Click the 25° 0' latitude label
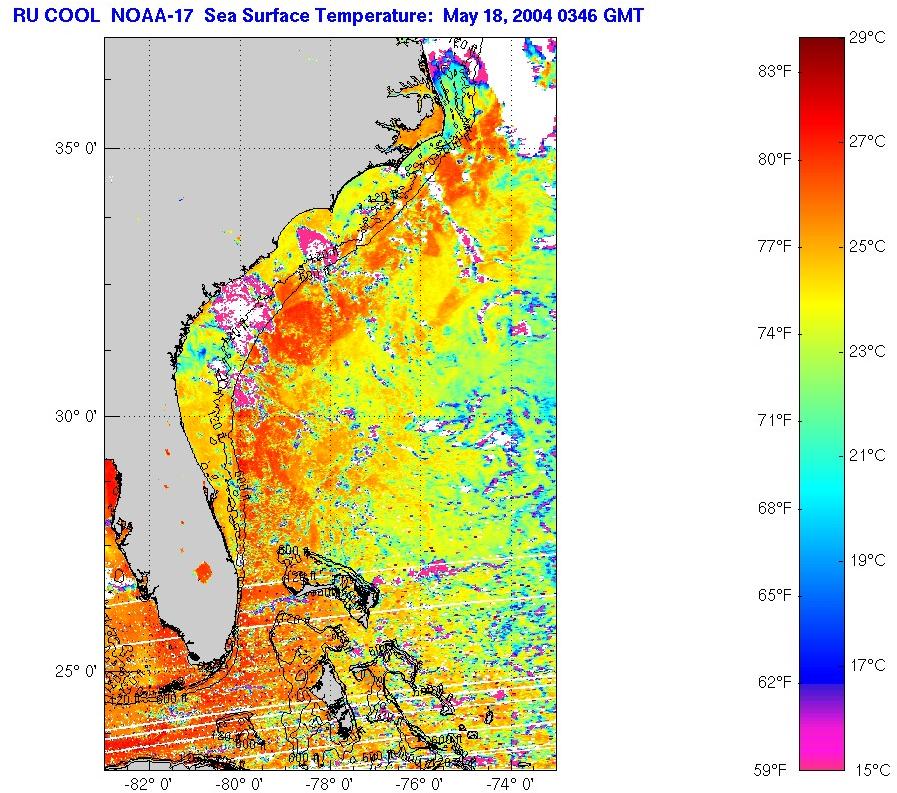Screen dimensions: 897x793 75,670
